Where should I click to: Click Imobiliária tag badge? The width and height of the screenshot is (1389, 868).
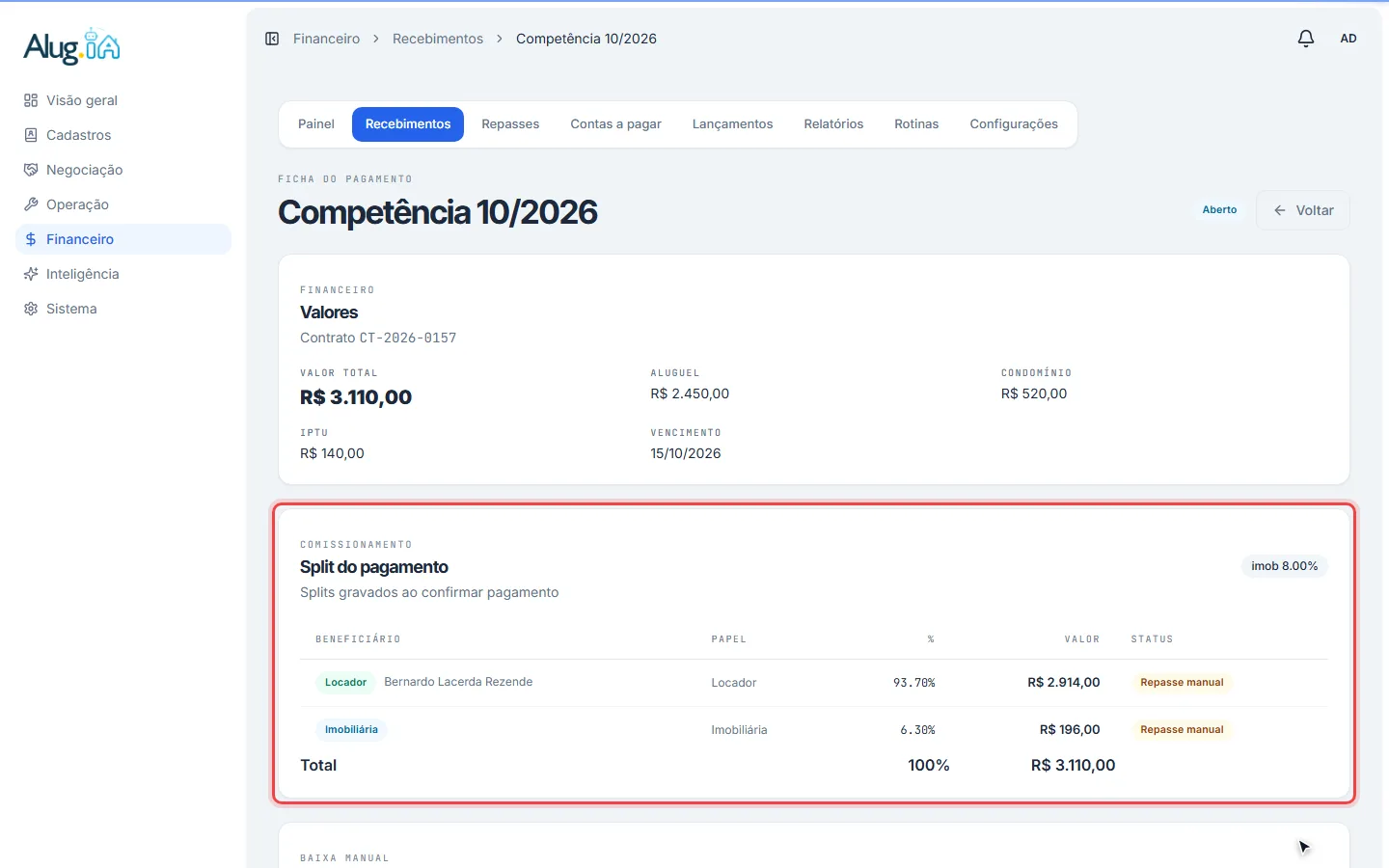click(351, 729)
